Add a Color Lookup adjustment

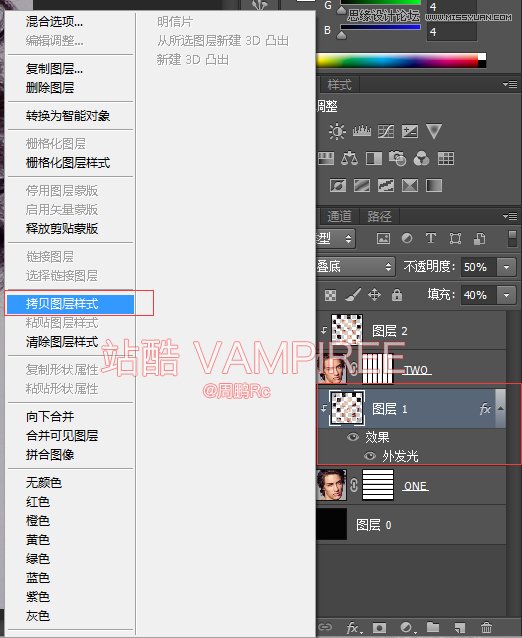(446, 158)
